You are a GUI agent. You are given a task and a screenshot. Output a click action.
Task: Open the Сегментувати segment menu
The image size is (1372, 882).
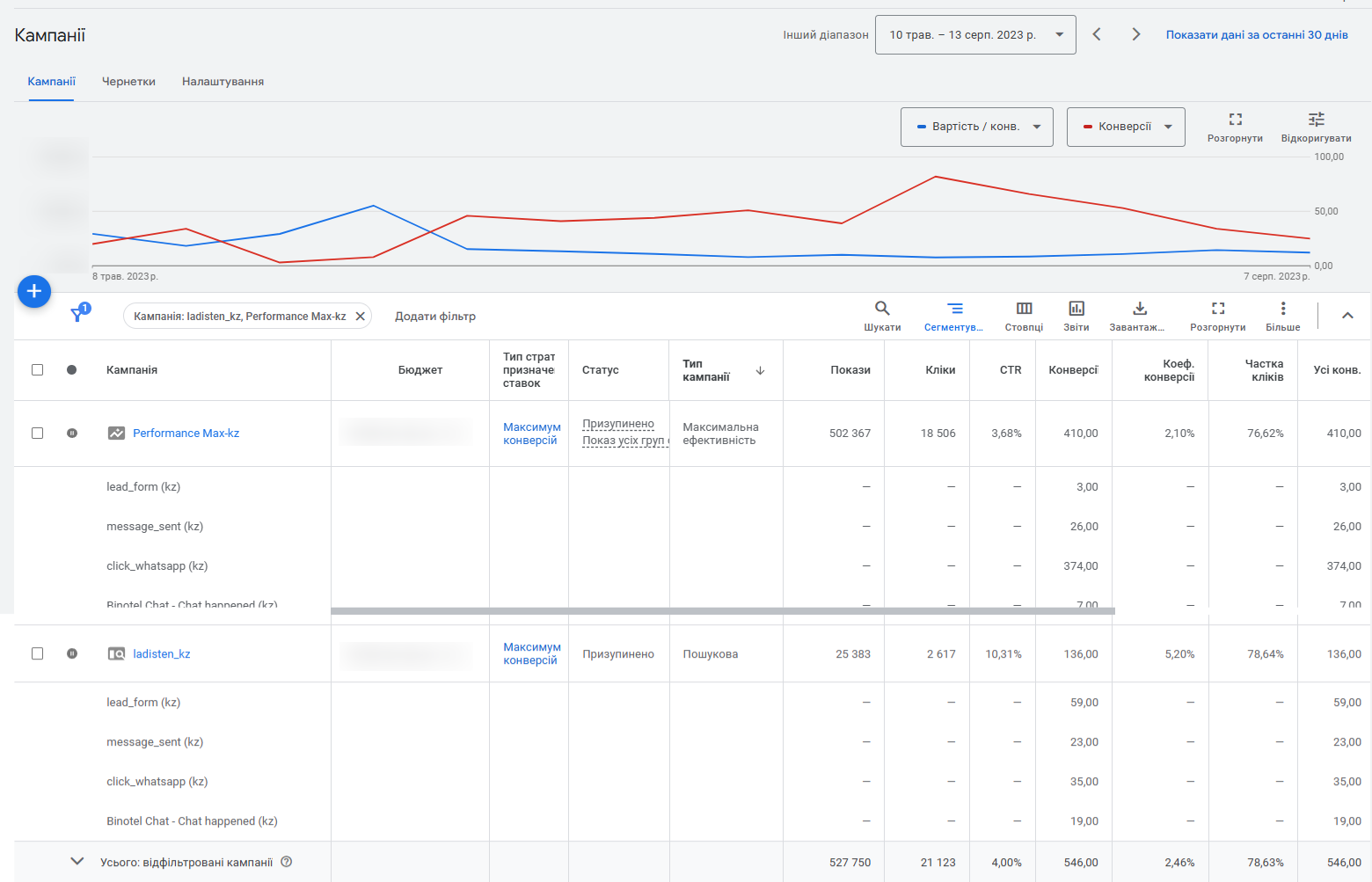(954, 315)
